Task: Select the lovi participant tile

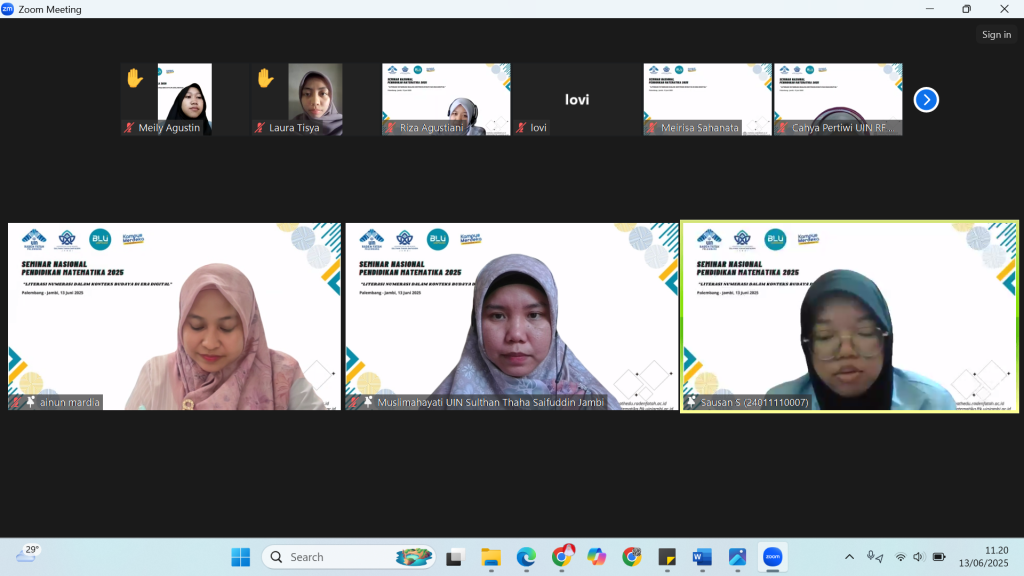Action: point(577,99)
